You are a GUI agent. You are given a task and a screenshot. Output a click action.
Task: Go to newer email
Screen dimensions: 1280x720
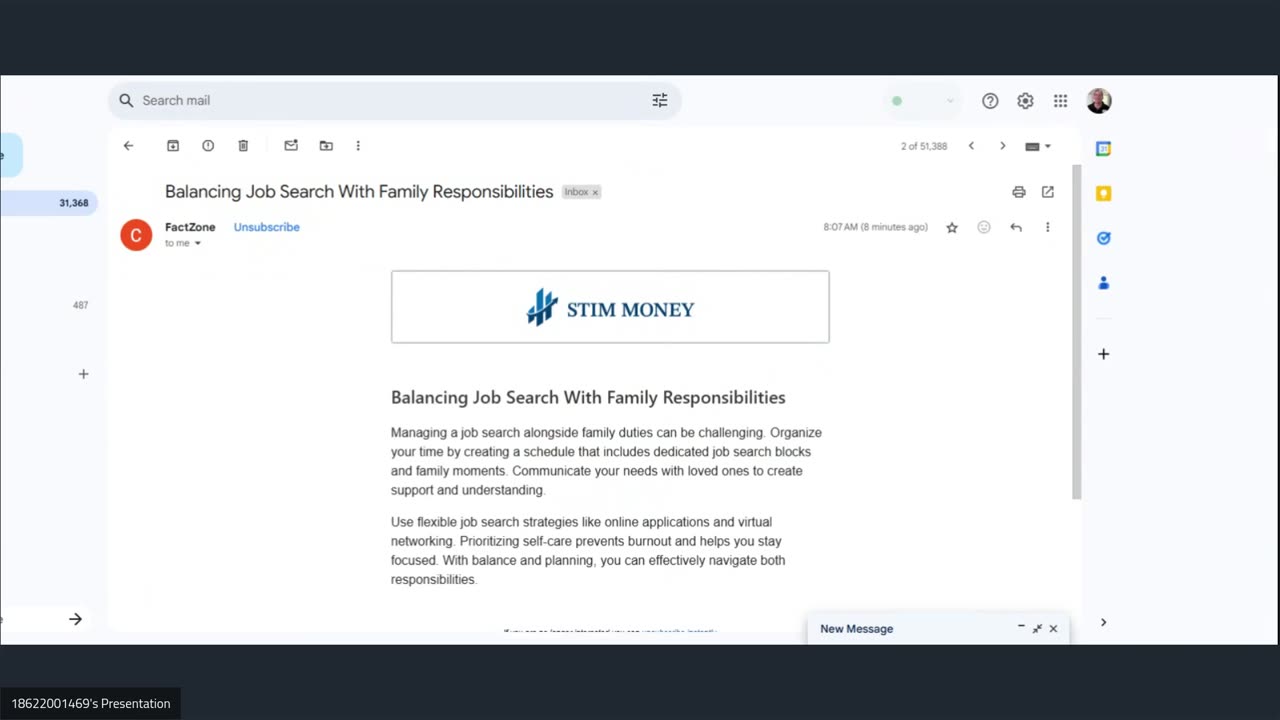tap(971, 146)
